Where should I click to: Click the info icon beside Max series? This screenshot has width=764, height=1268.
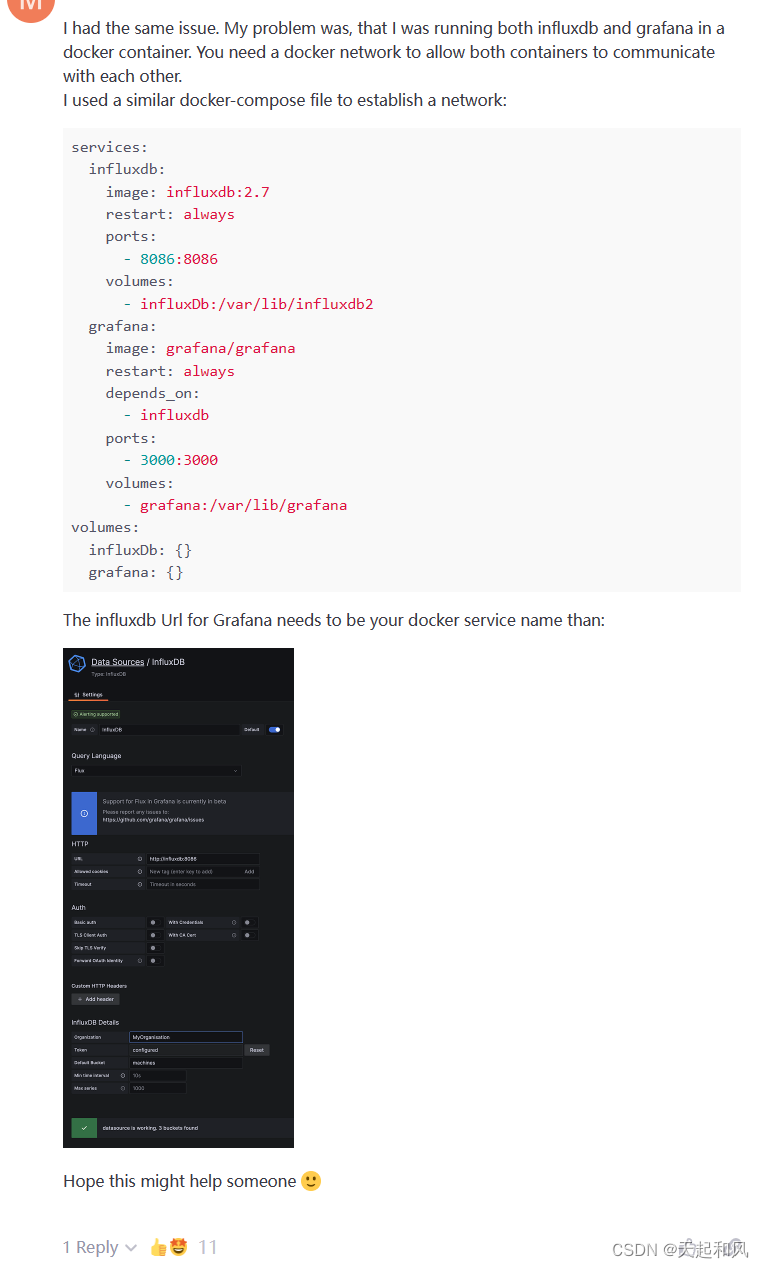[x=123, y=1088]
